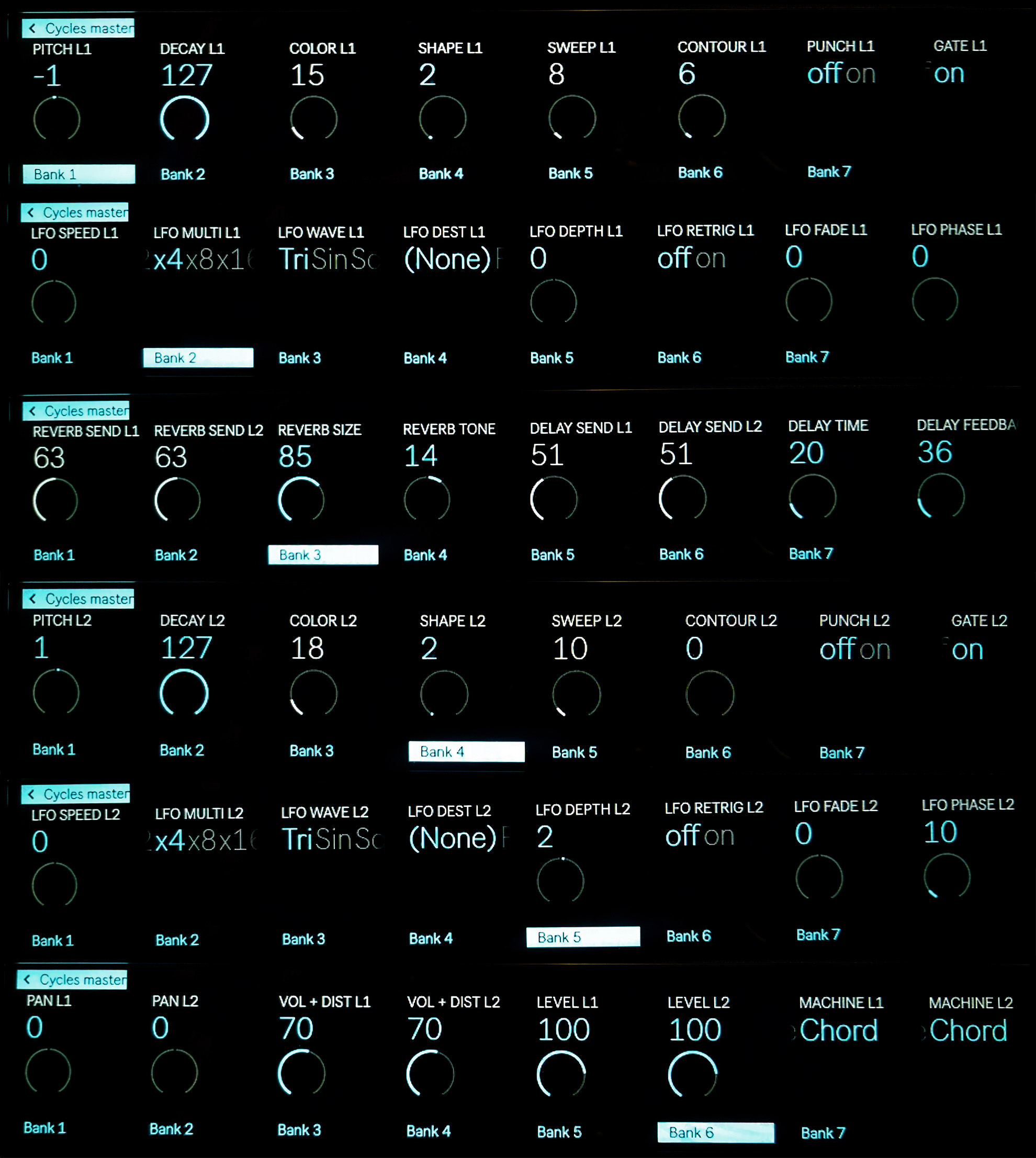
Task: Select Bank 5 in the REVERB section
Action: (x=552, y=555)
